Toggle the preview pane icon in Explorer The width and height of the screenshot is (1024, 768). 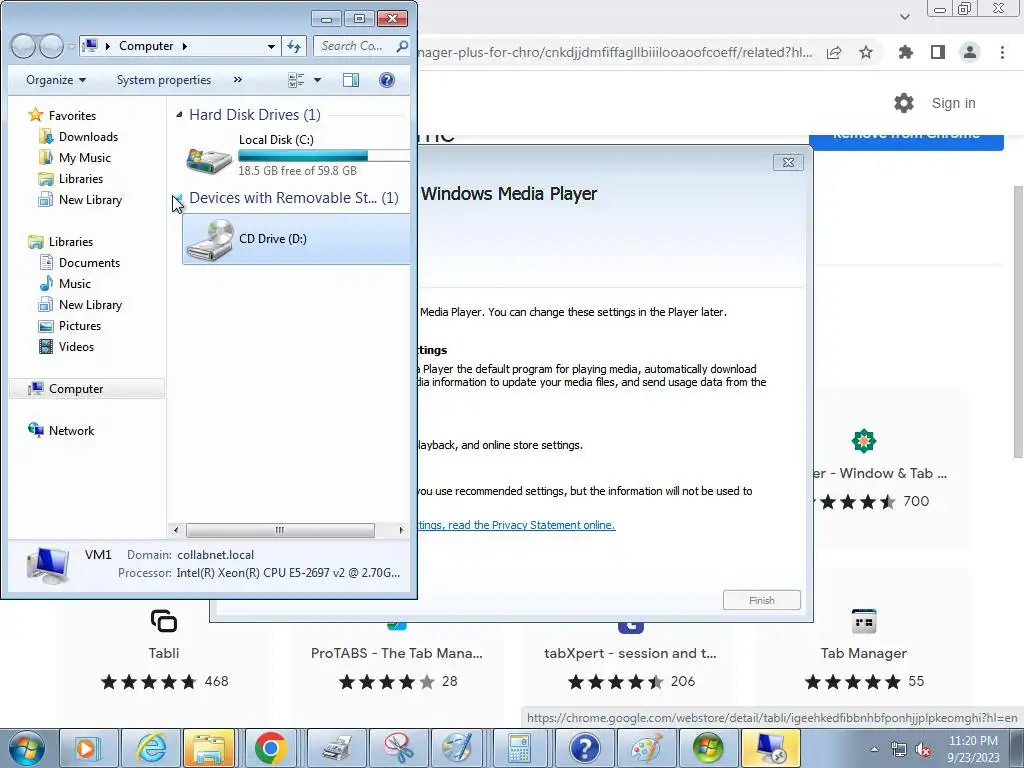tap(351, 80)
